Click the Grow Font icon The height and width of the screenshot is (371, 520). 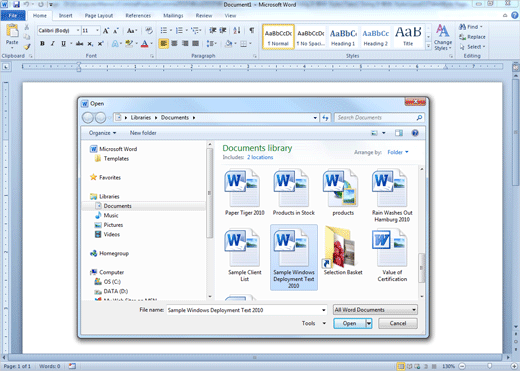click(106, 31)
